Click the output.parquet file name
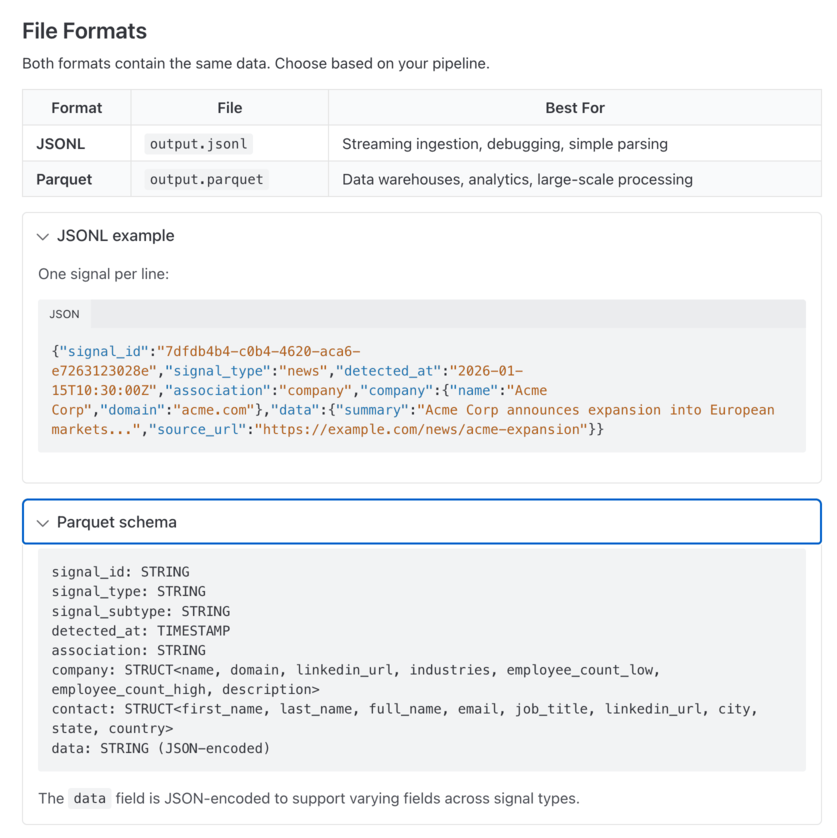837x838 pixels. pos(206,180)
